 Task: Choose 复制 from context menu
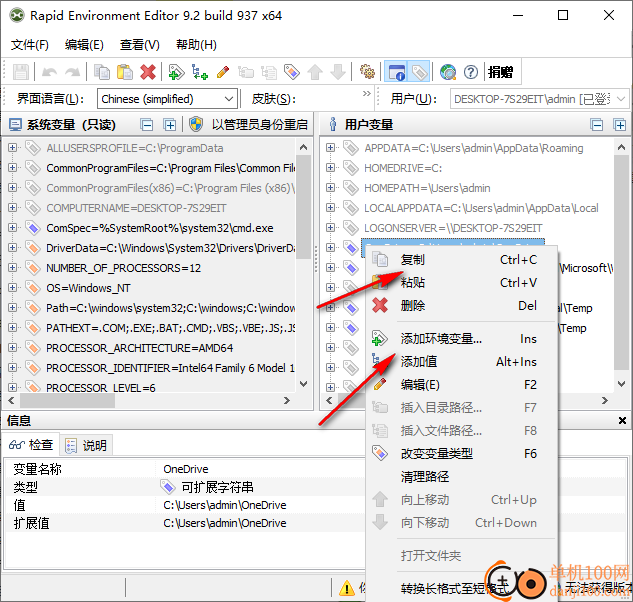pos(462,260)
